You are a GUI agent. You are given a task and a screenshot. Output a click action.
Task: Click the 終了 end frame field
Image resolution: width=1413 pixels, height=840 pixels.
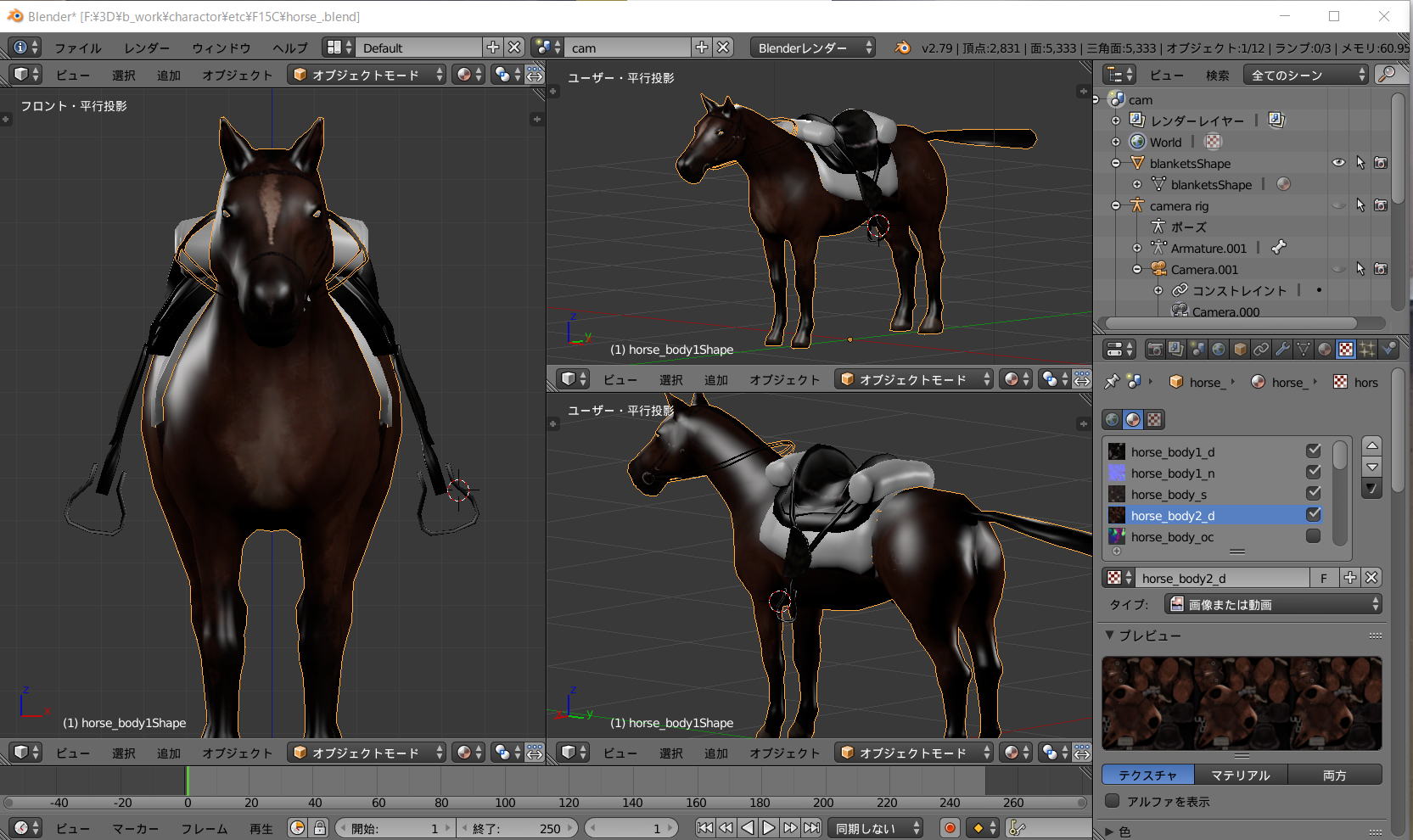pos(516,828)
